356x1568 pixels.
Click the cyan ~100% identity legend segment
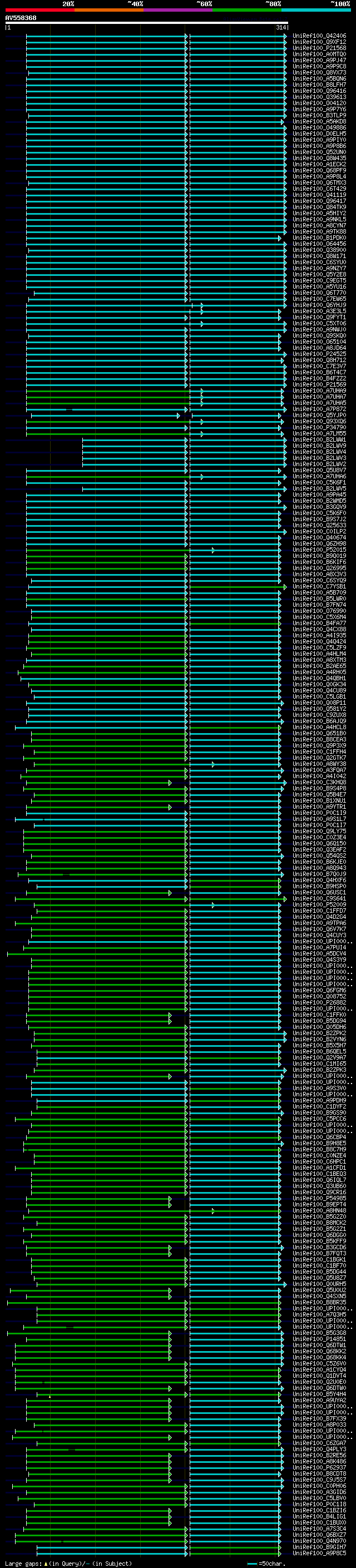point(316,10)
